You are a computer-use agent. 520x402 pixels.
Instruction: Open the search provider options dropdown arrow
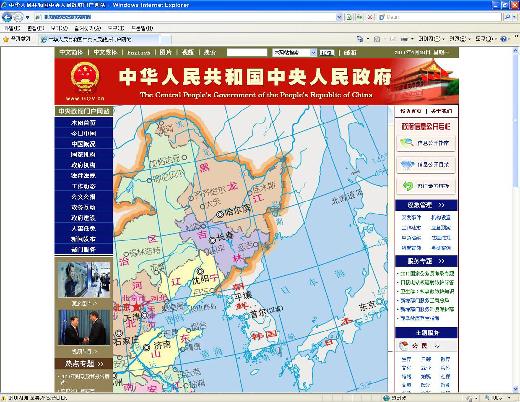515,17
